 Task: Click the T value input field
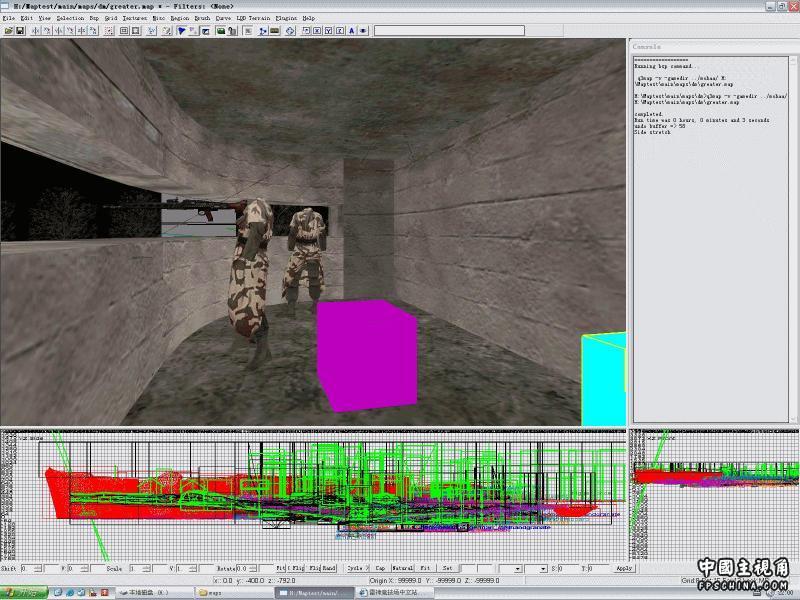point(597,568)
